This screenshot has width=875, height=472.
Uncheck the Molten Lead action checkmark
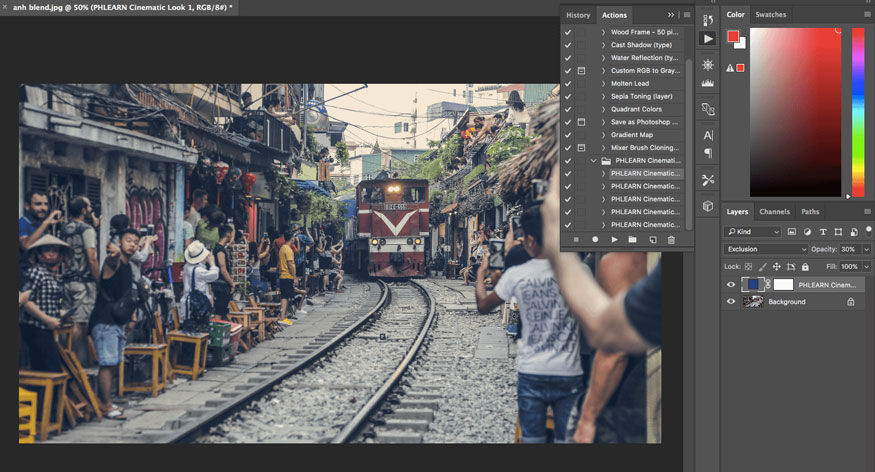pos(568,84)
